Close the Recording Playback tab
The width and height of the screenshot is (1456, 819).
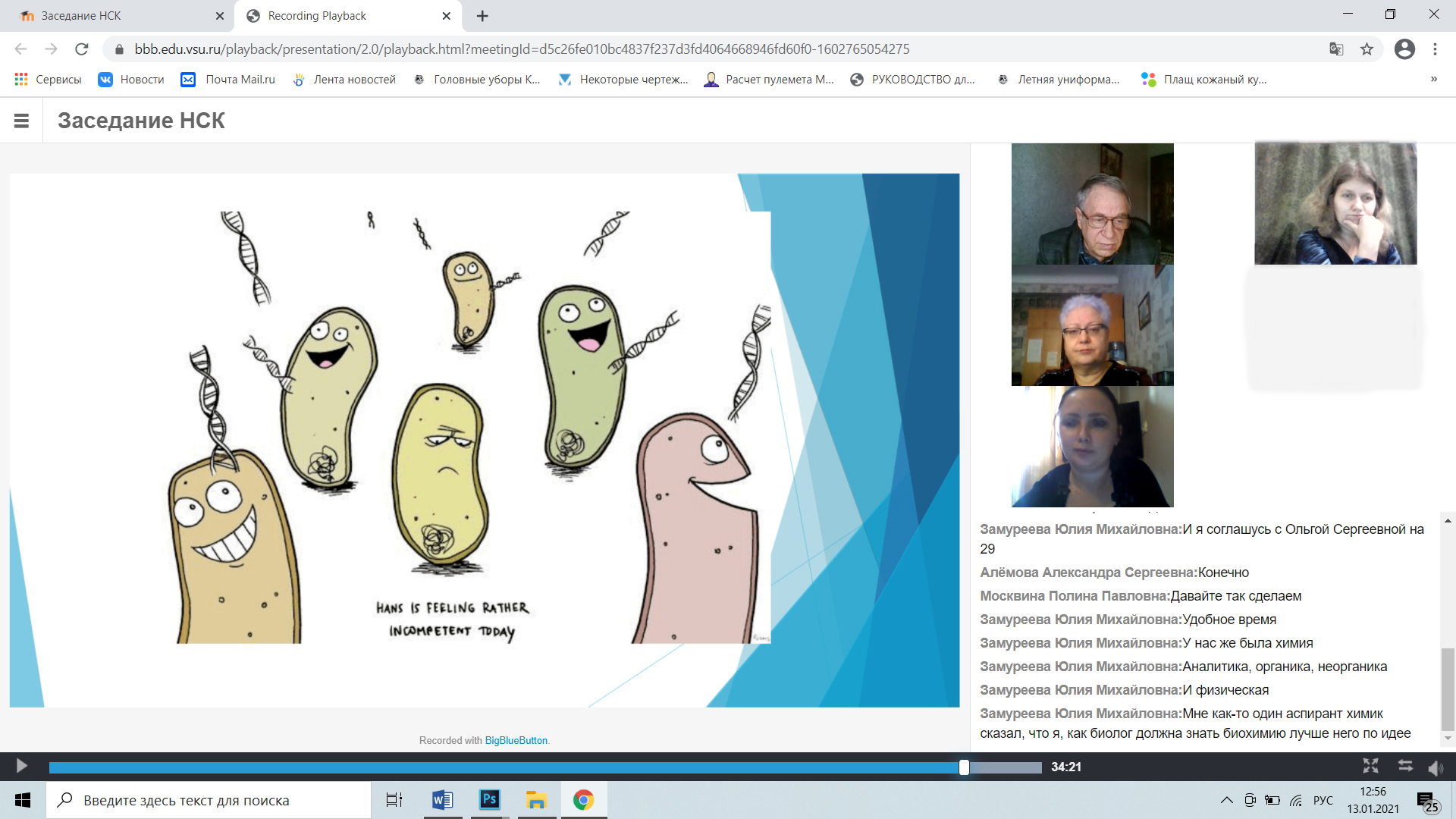[x=446, y=16]
